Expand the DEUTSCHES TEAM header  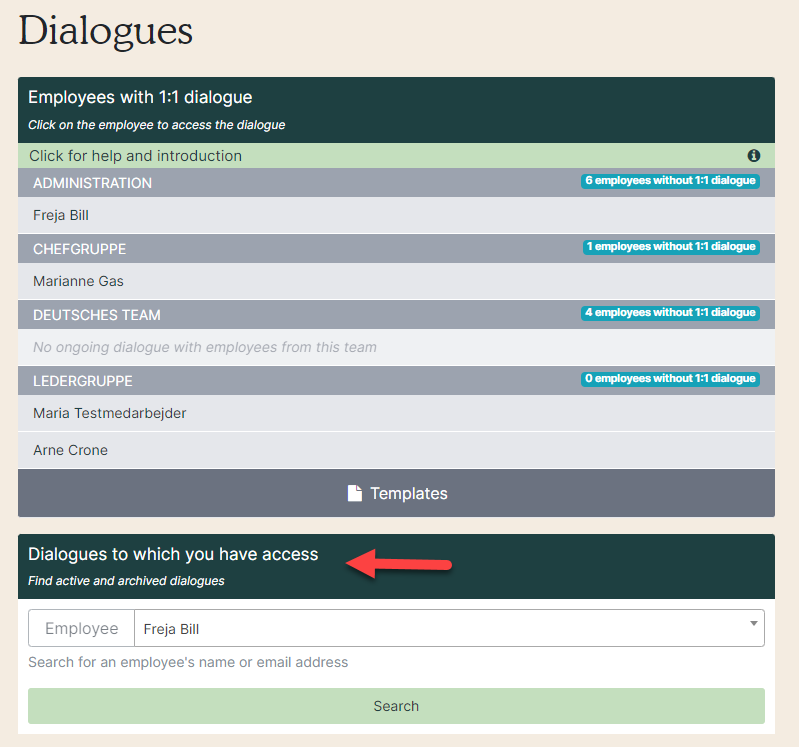pyautogui.click(x=97, y=315)
